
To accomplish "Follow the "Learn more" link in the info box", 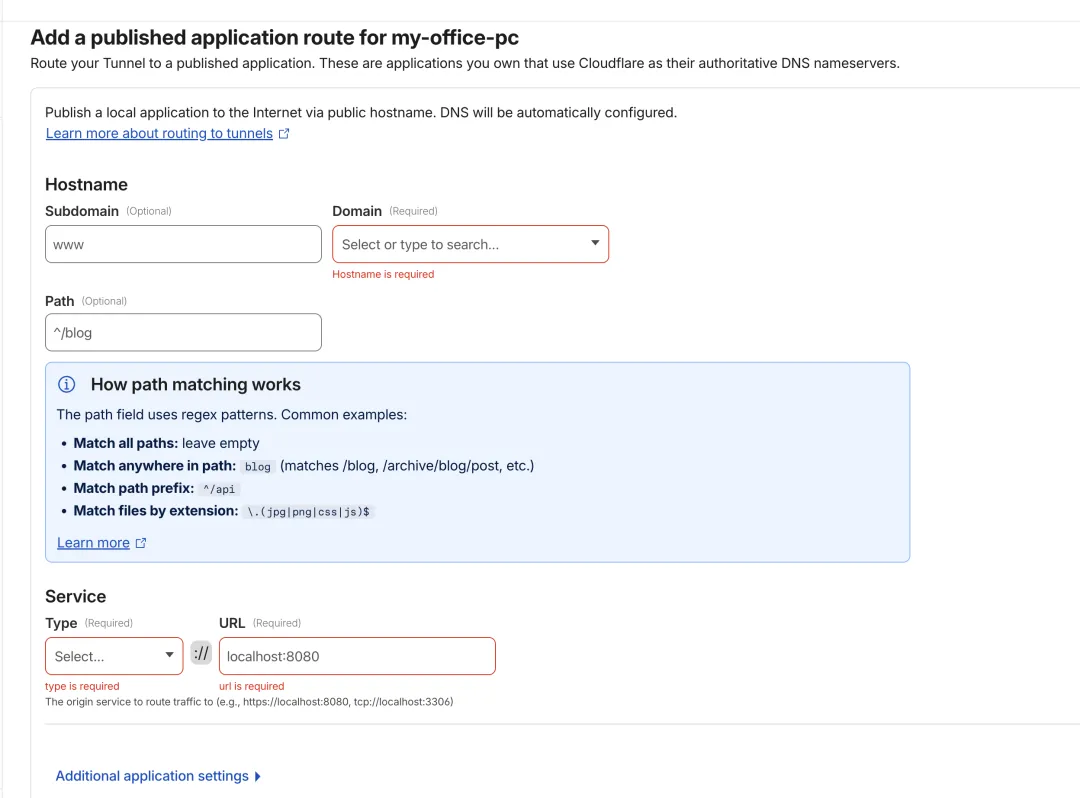I will (93, 543).
